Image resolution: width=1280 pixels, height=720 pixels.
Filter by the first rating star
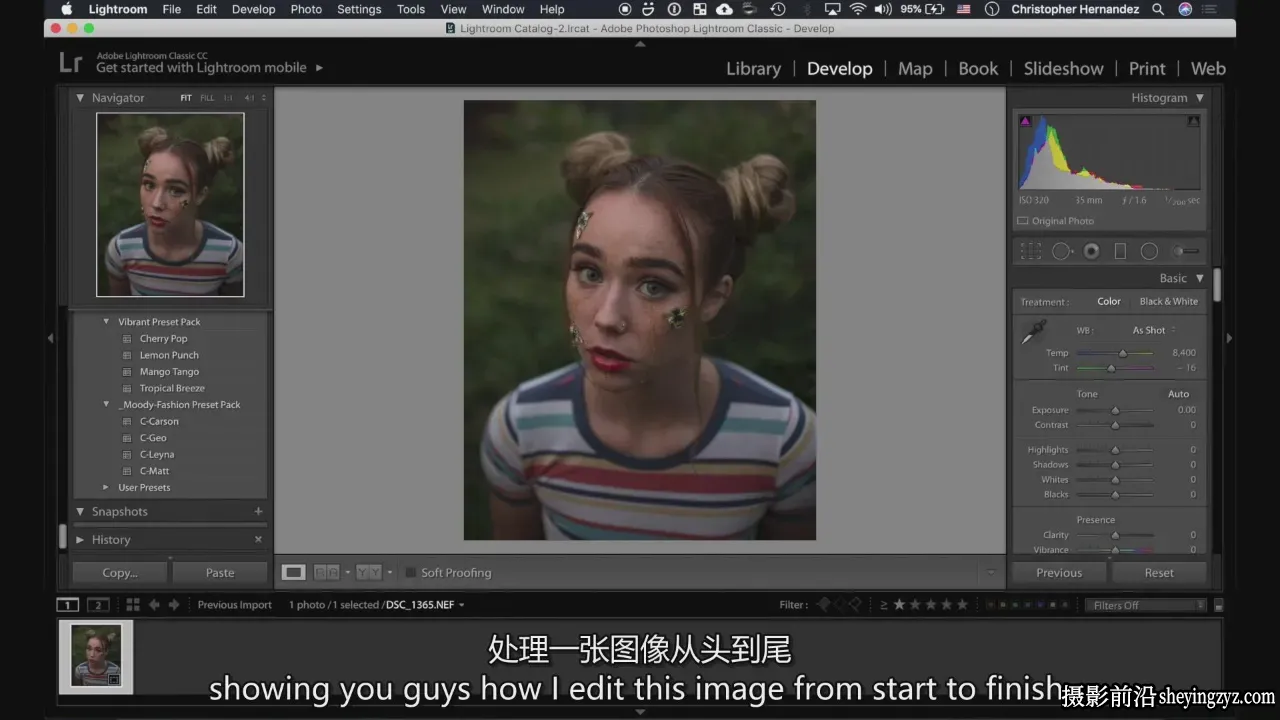pyautogui.click(x=899, y=605)
